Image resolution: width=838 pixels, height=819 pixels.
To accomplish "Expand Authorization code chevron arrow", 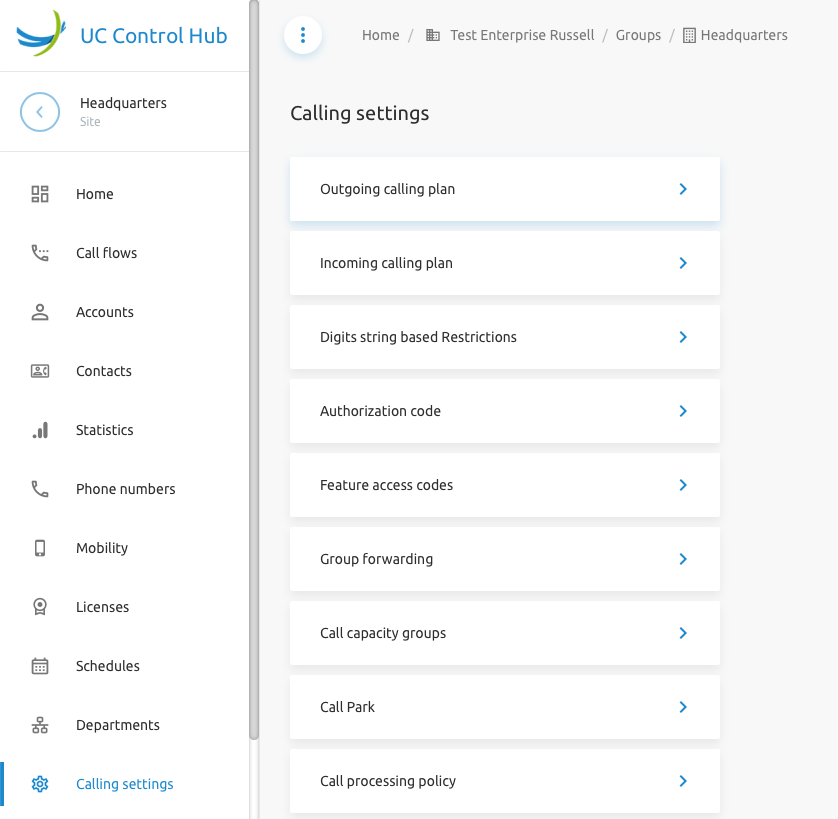I will coord(683,411).
